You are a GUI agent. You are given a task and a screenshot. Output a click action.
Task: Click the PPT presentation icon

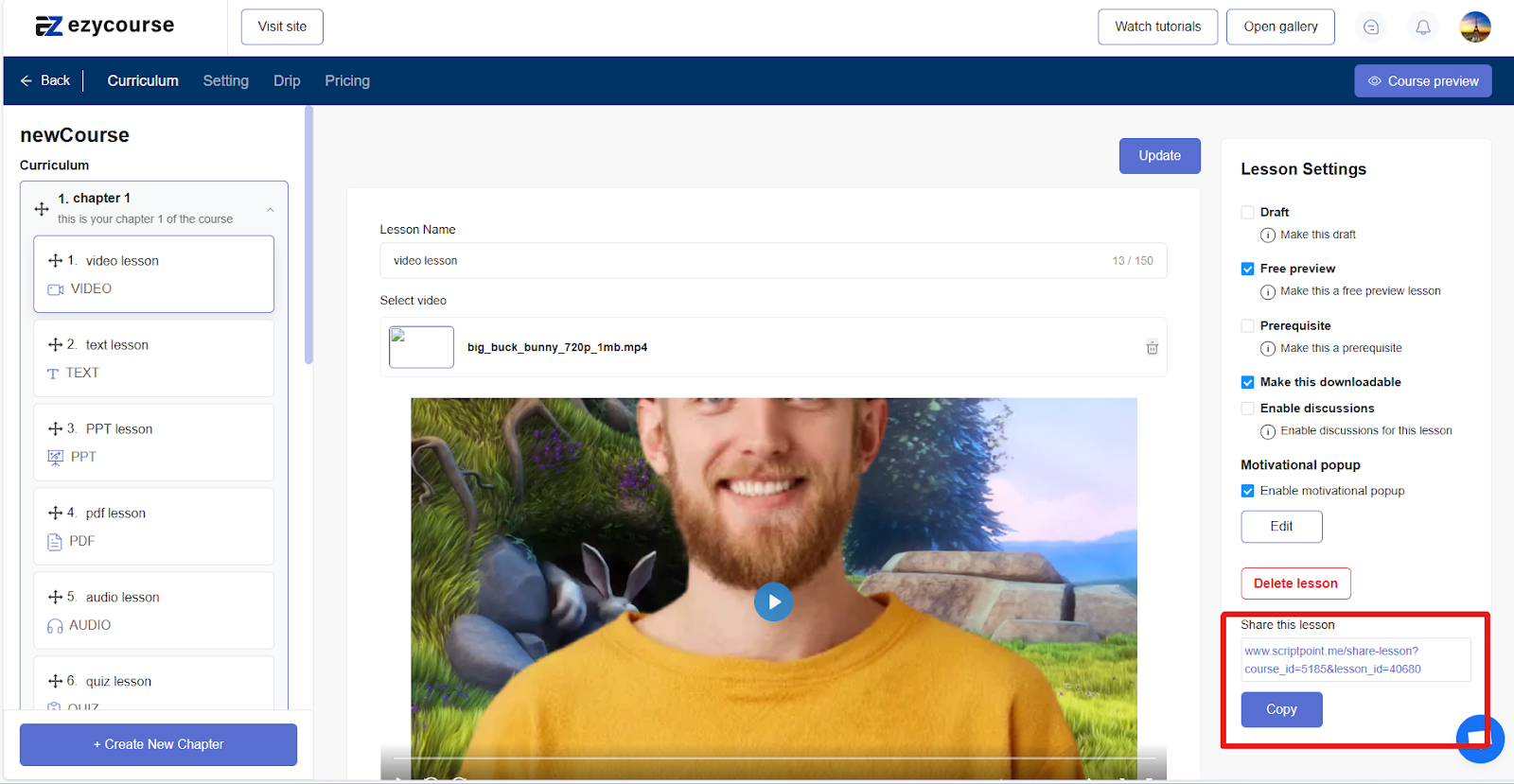55,457
